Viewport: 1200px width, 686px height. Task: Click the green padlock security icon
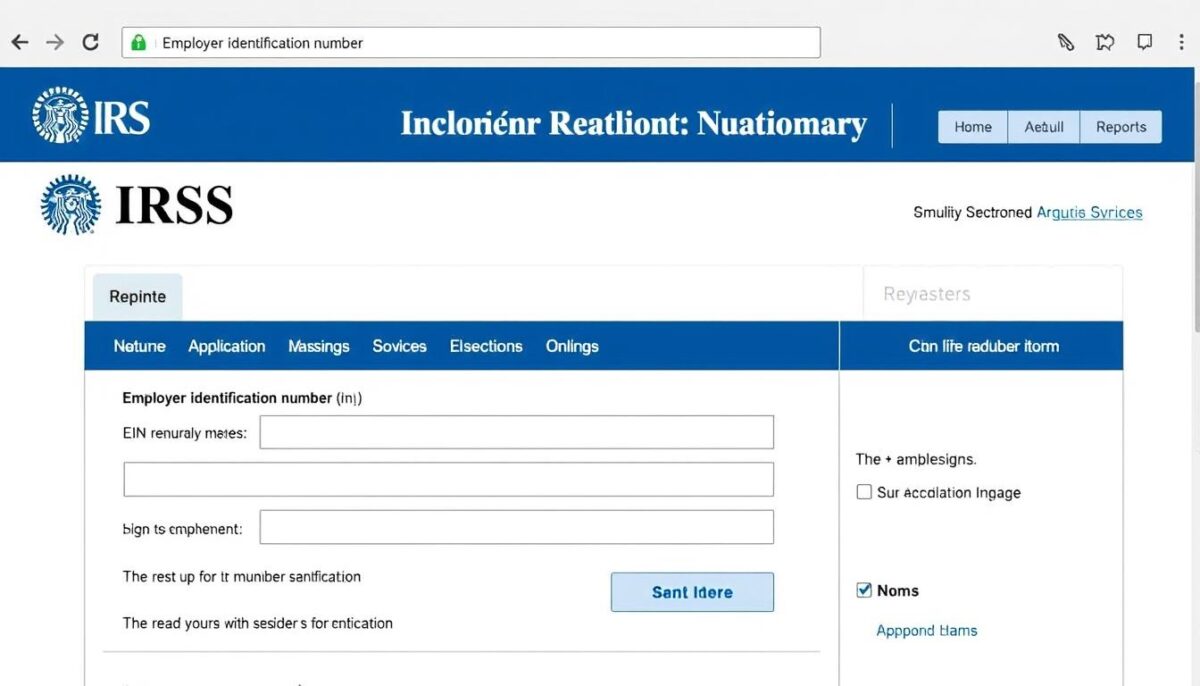(x=139, y=43)
